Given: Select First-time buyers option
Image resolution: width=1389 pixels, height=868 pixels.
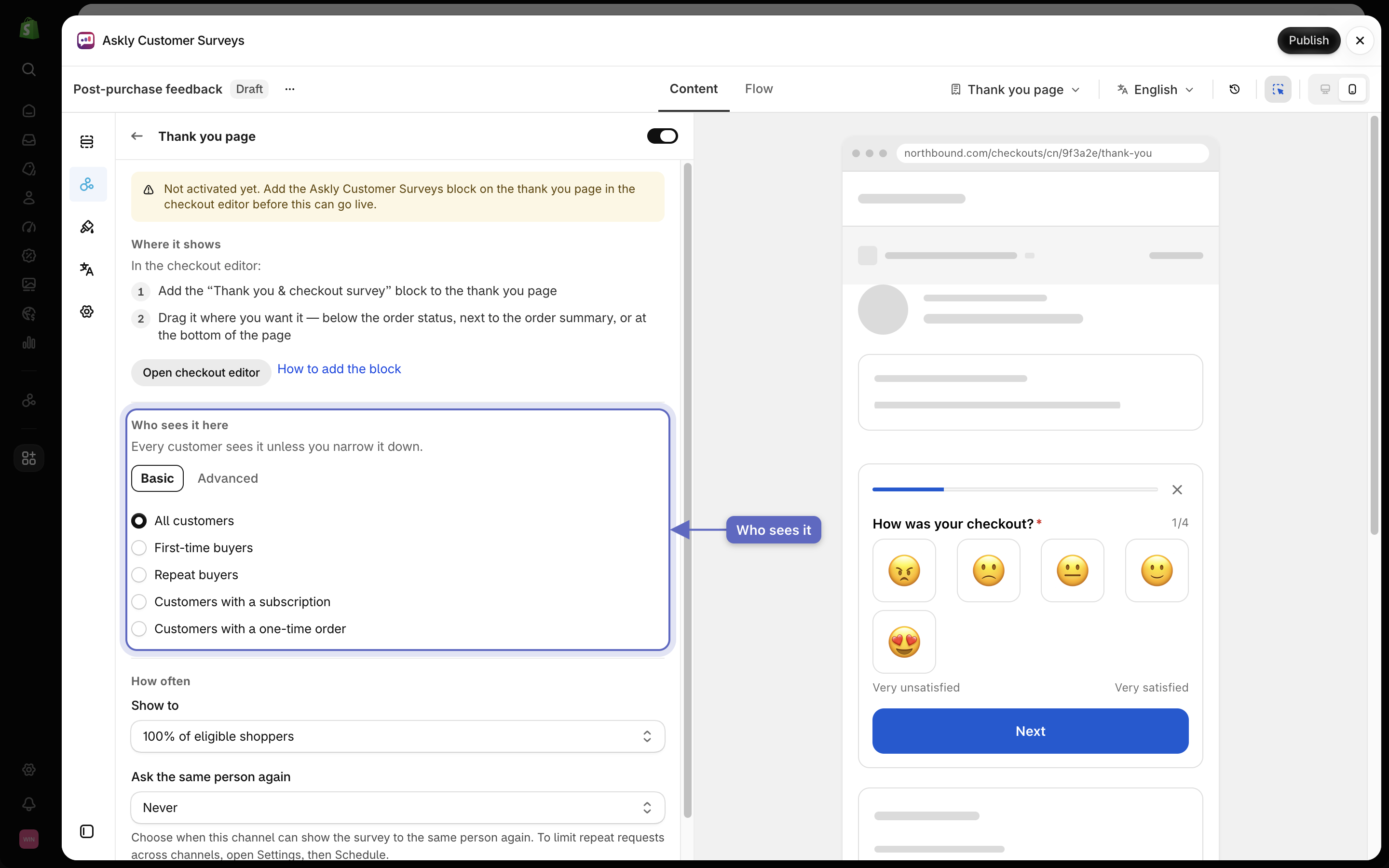Looking at the screenshot, I should tap(139, 548).
